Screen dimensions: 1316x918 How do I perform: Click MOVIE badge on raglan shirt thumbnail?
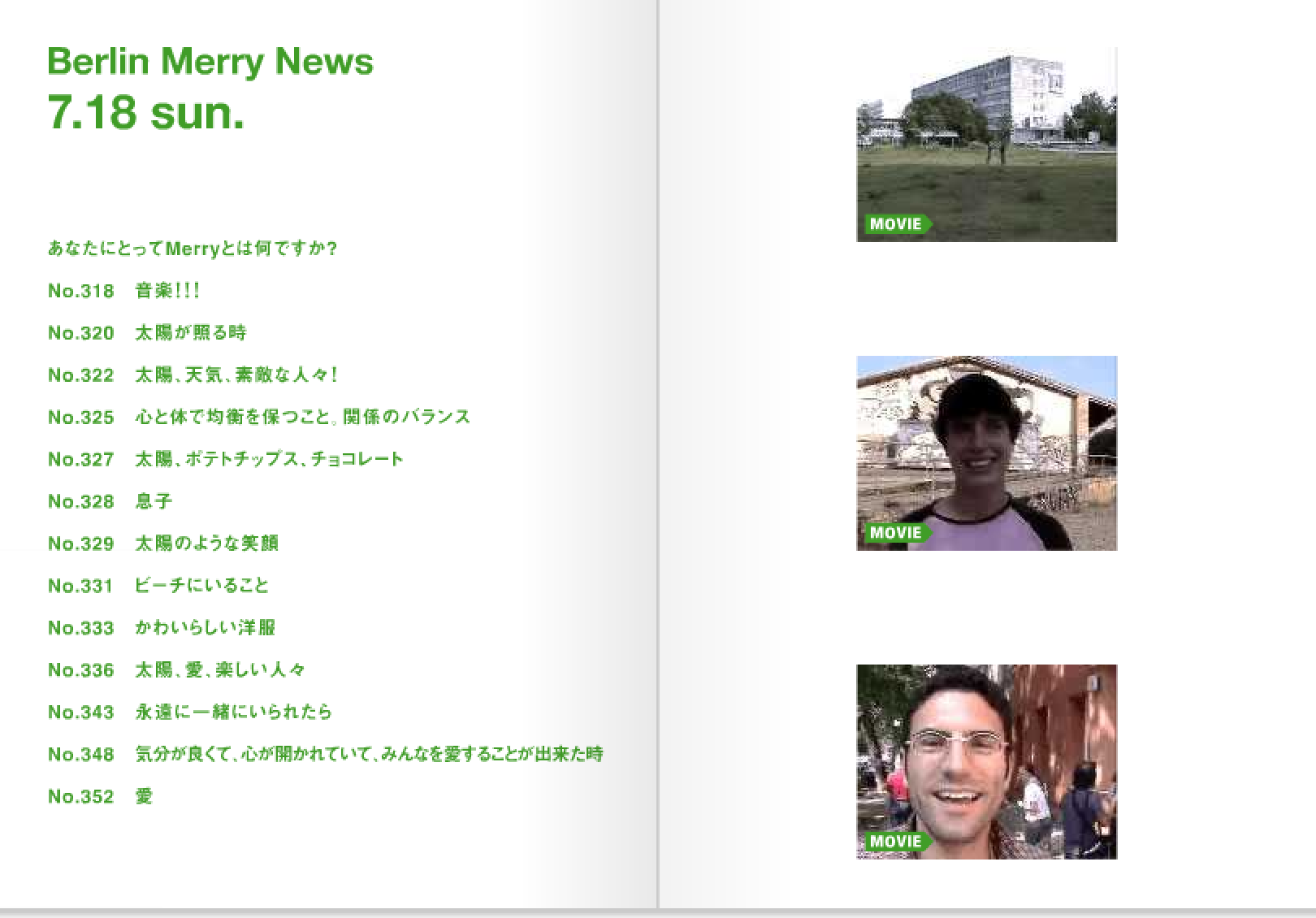(x=898, y=533)
